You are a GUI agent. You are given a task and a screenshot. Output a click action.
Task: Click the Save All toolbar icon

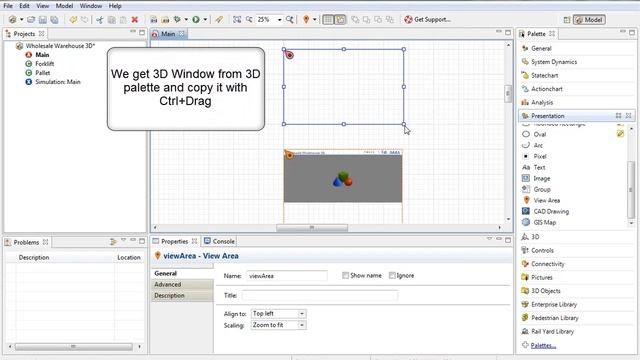(54, 19)
